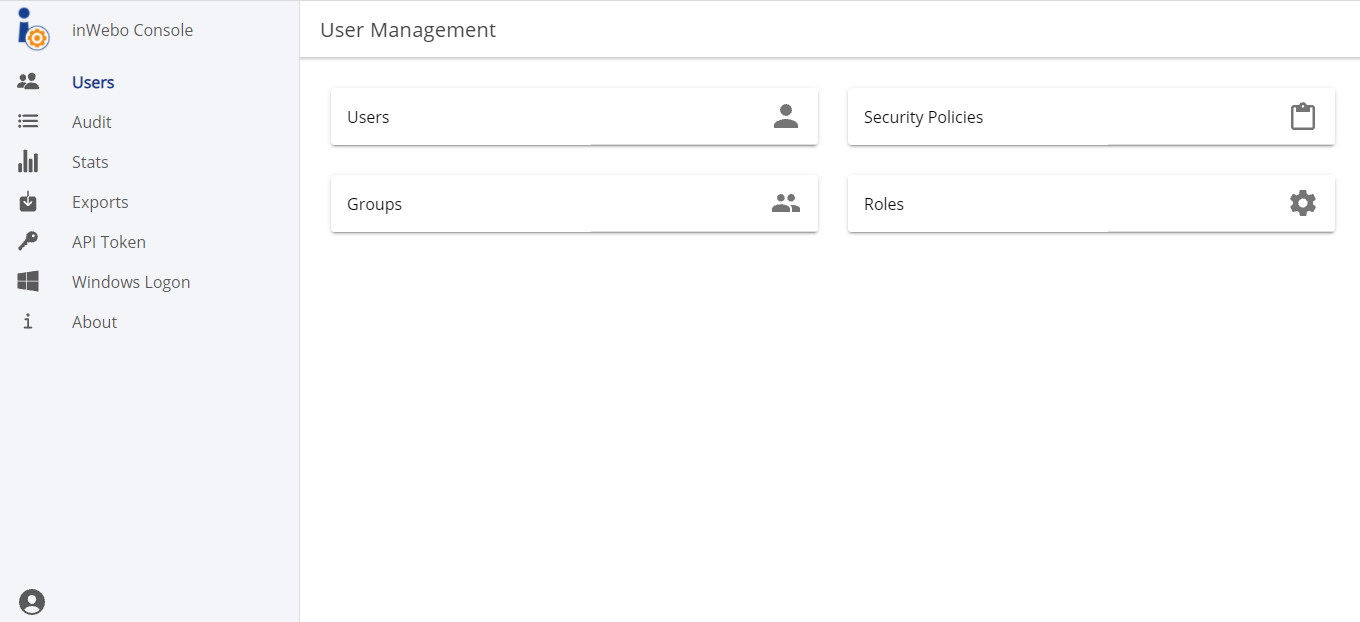Click the inWebo logo icon
This screenshot has height=622, width=1360.
coord(32,29)
